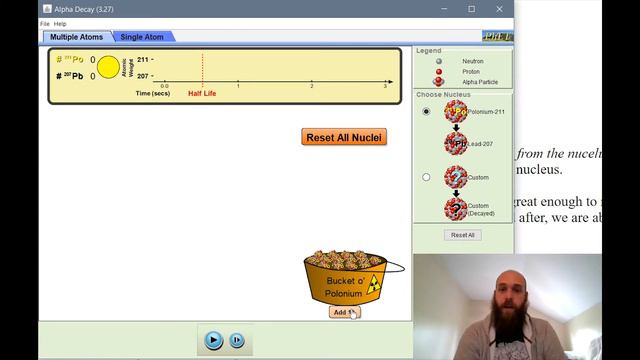
Task: Click the Half Life label
Action: click(x=202, y=93)
